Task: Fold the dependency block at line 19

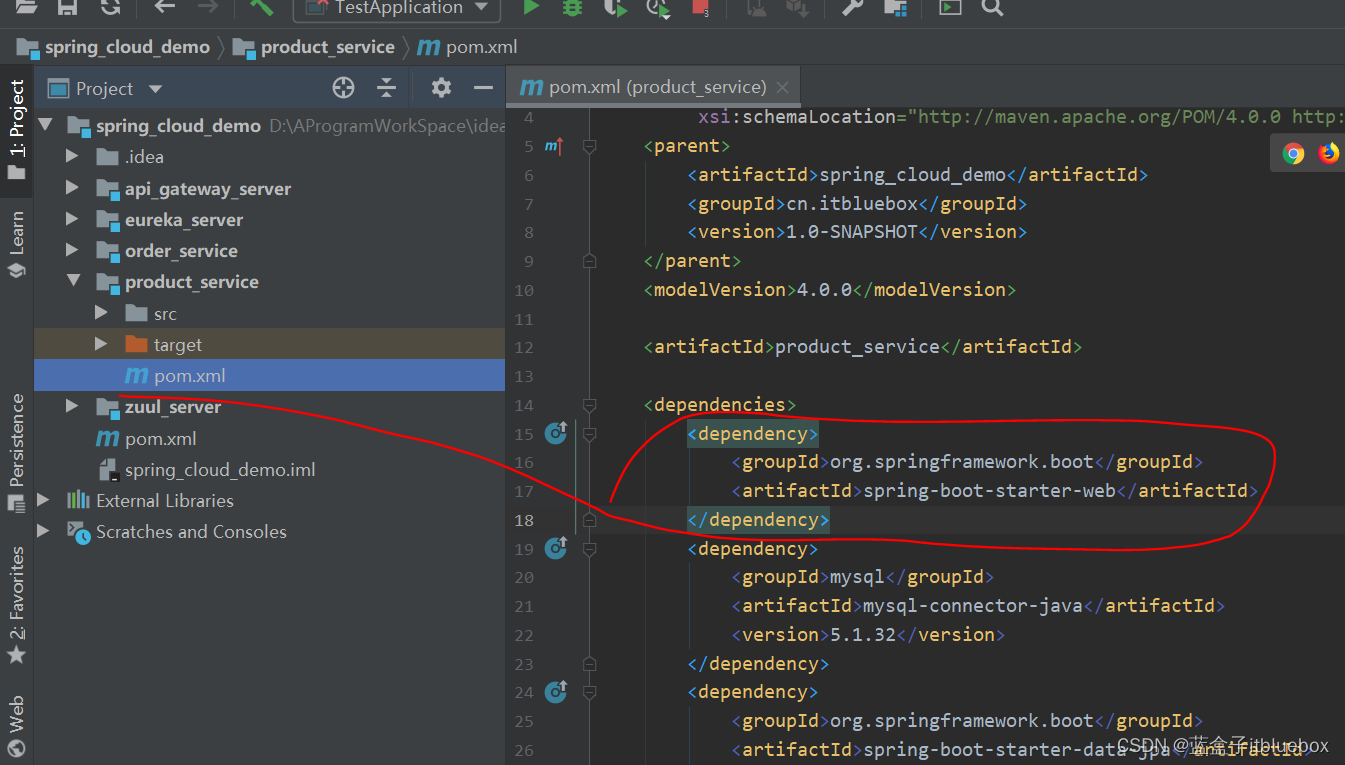Action: 590,548
